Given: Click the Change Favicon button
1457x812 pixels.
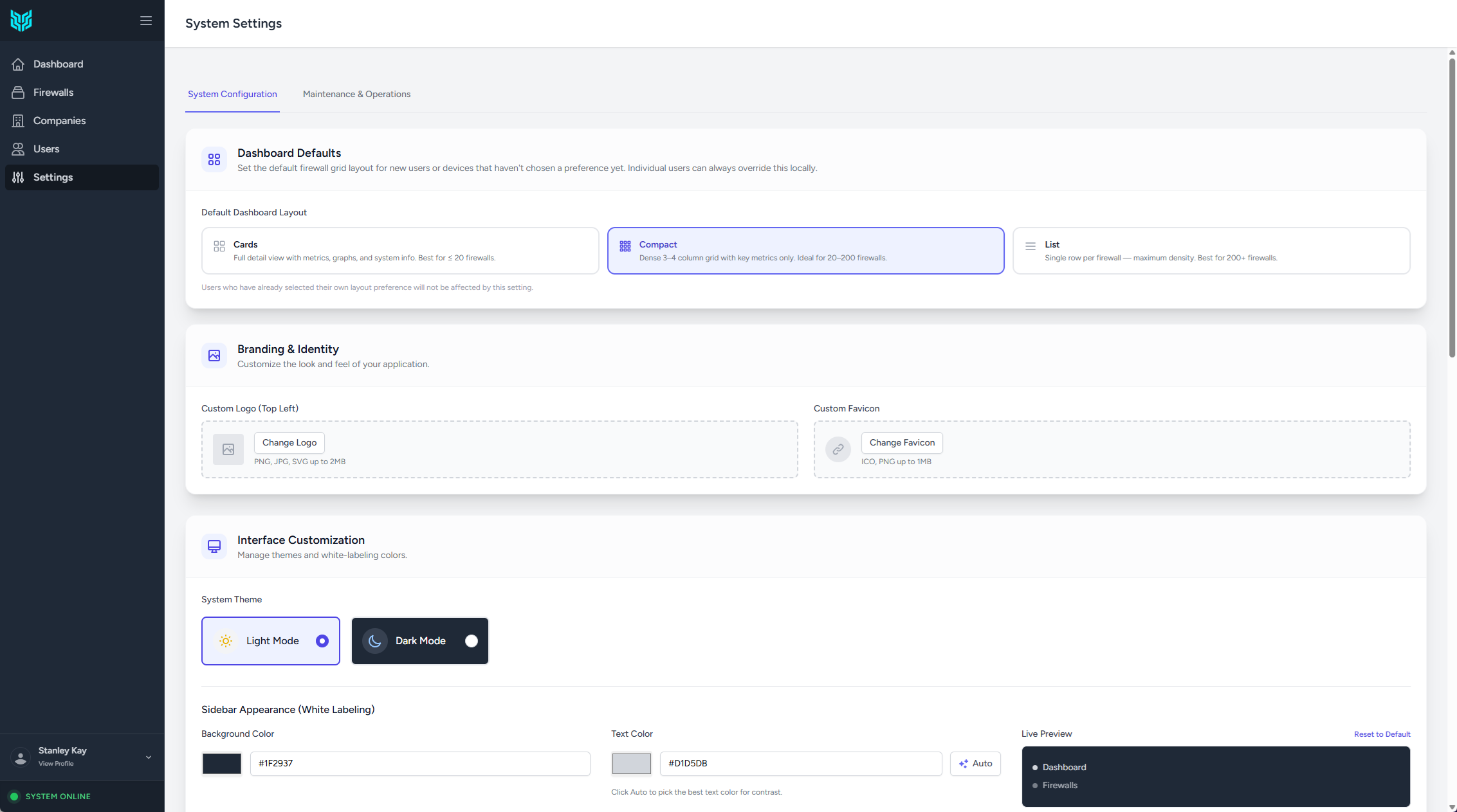Looking at the screenshot, I should click(902, 443).
